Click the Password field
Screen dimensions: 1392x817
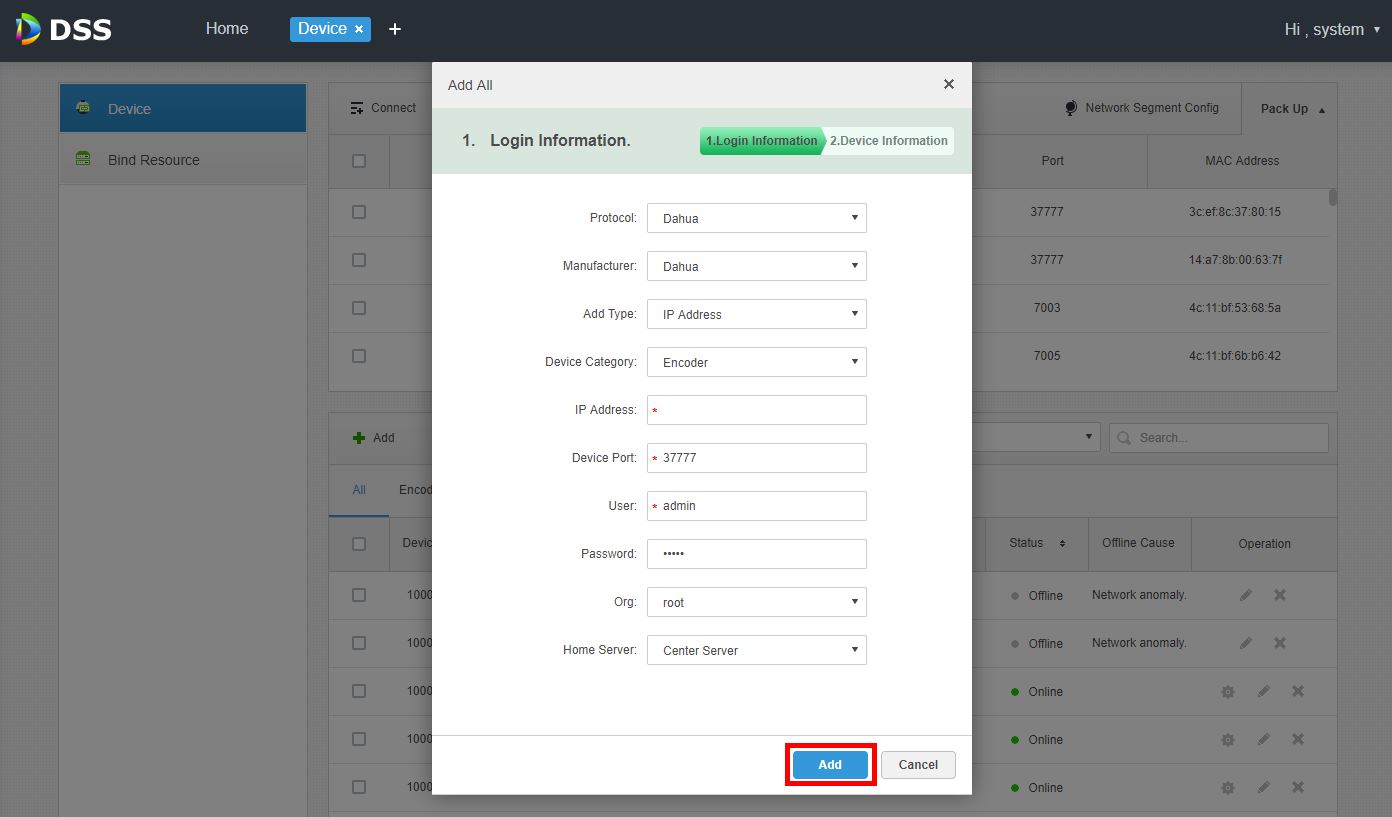click(757, 554)
